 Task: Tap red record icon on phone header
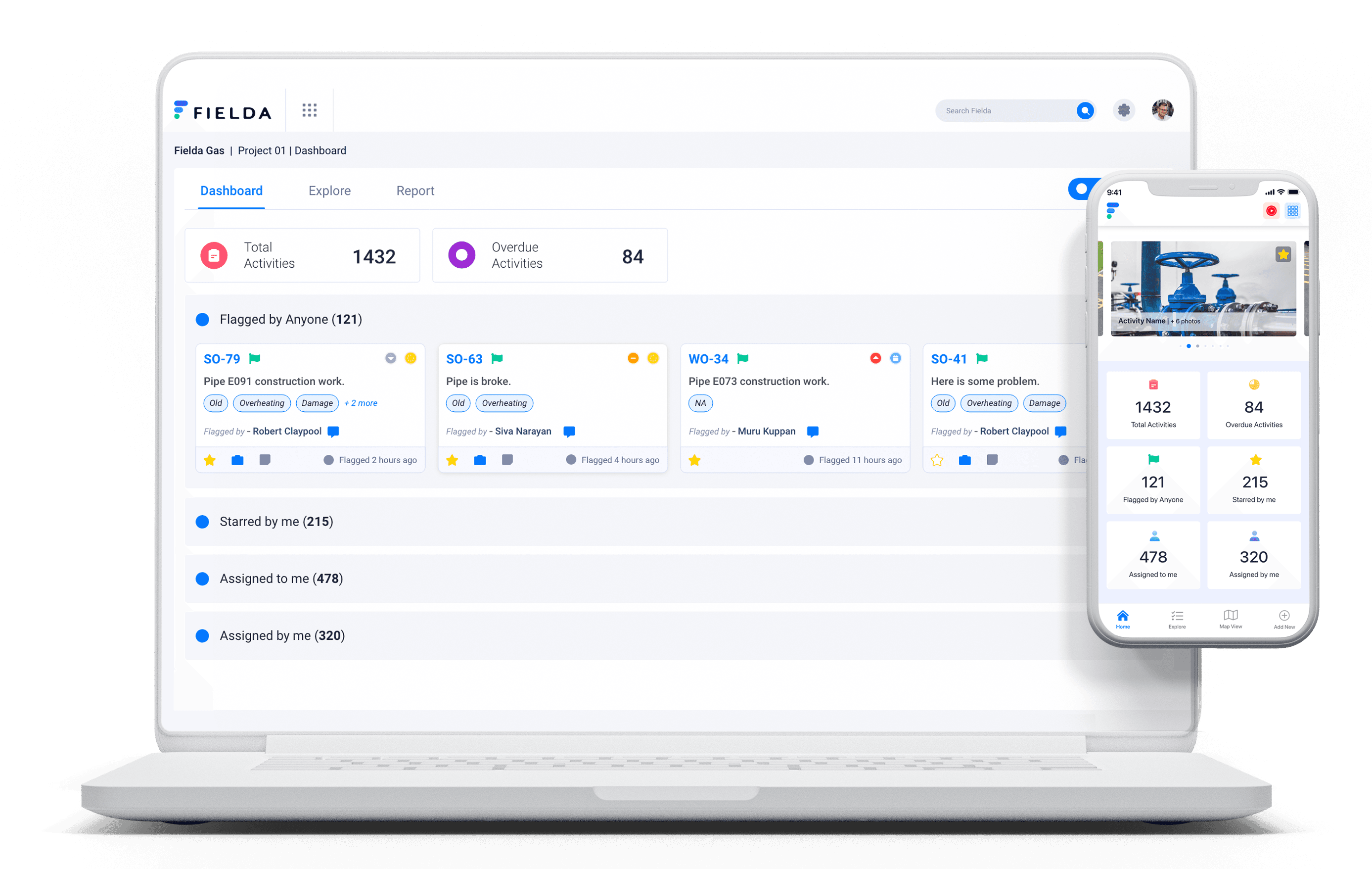point(1271,211)
